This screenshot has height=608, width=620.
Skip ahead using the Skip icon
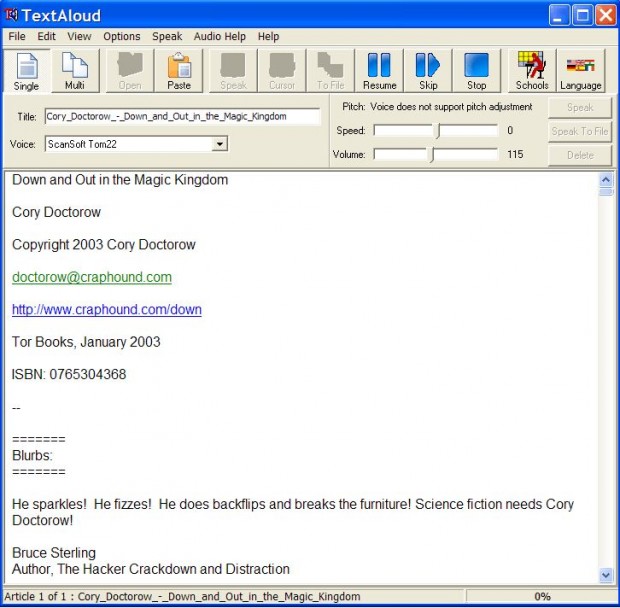428,72
